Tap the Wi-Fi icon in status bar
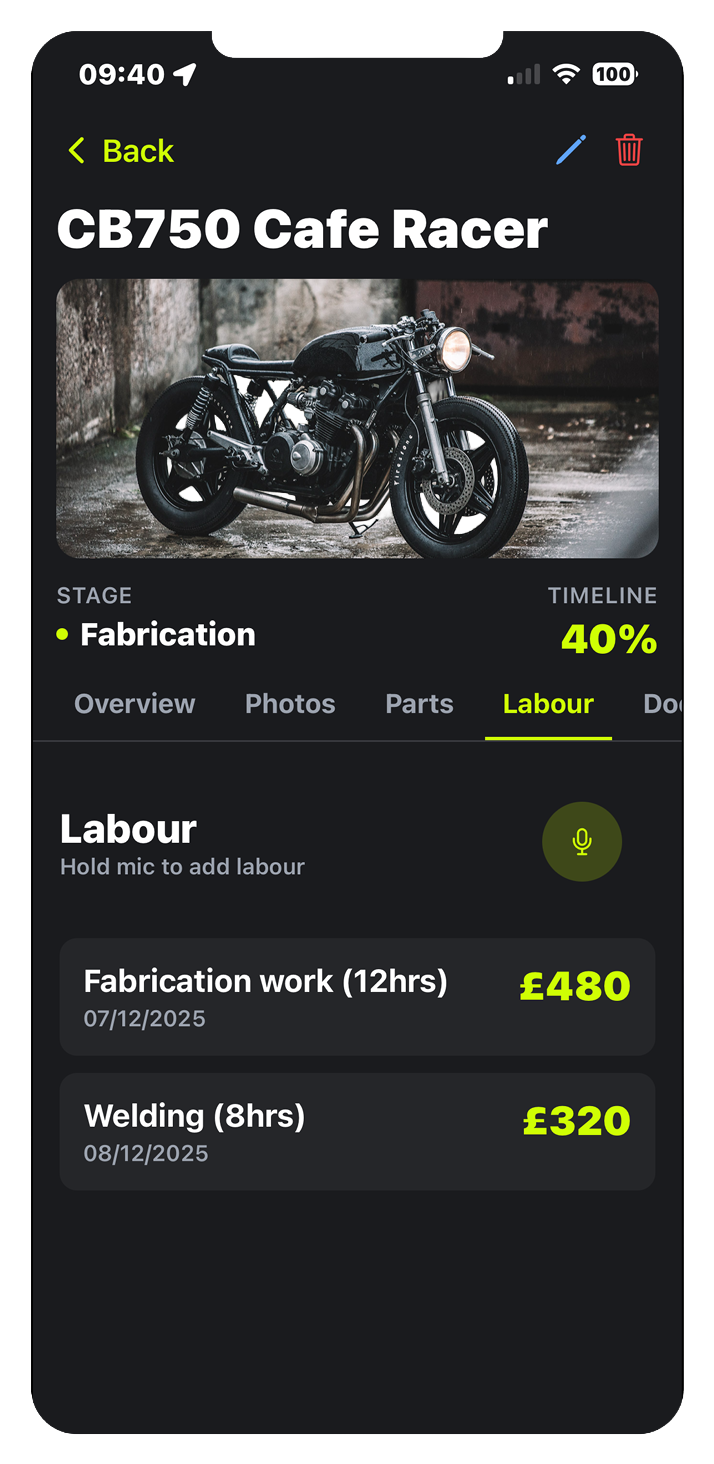Viewport: 714px width, 1464px height. tap(567, 74)
